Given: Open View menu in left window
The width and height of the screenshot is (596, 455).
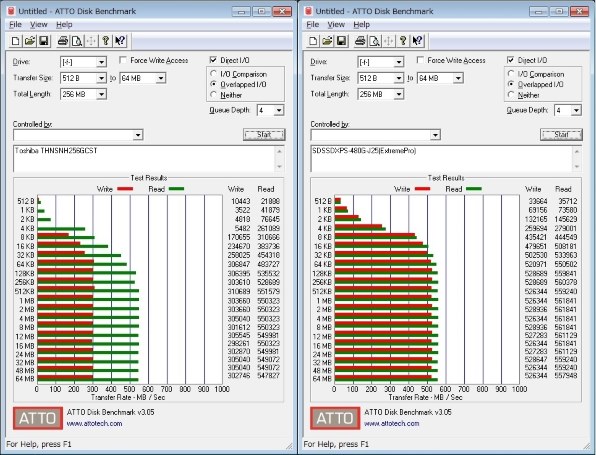Looking at the screenshot, I should click(39, 25).
